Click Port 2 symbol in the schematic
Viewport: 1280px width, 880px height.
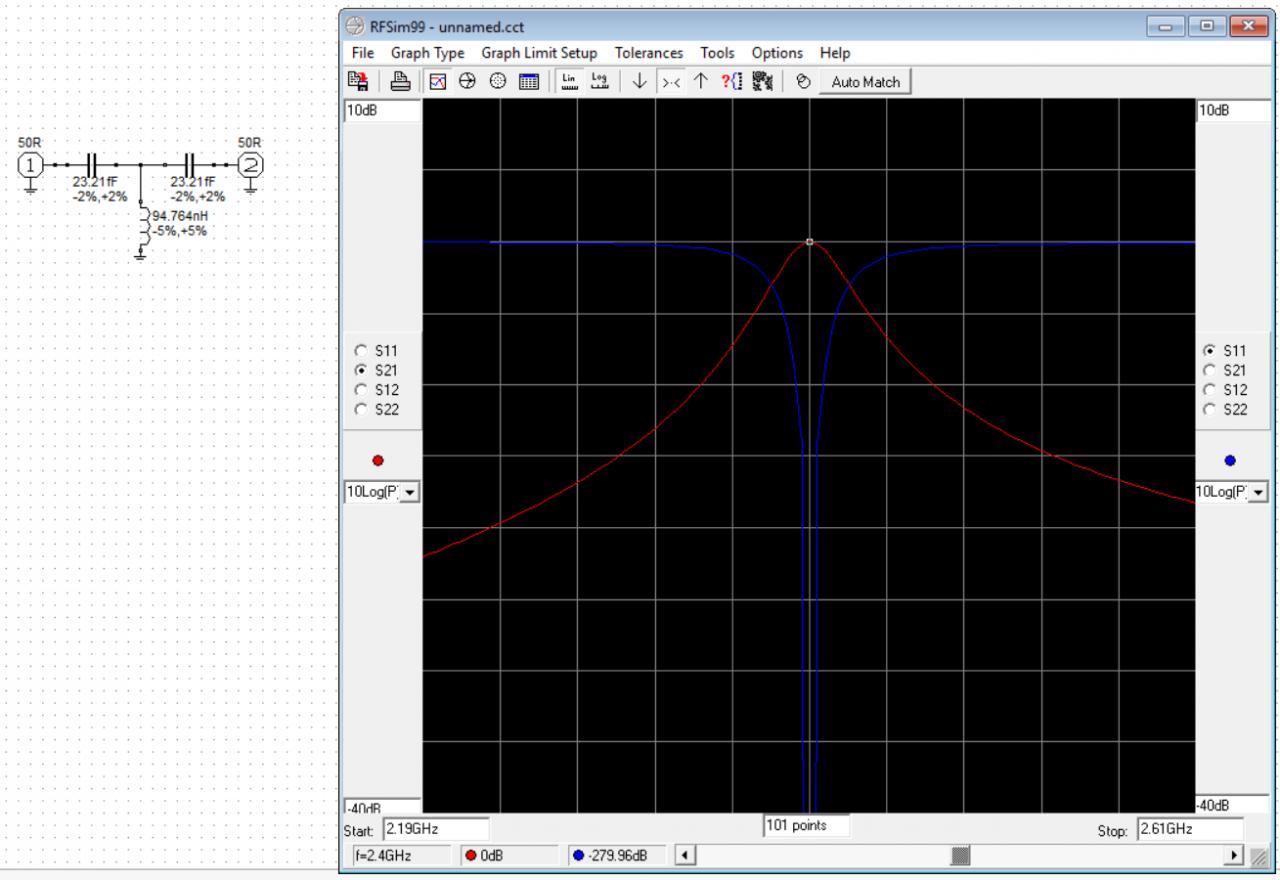(252, 165)
